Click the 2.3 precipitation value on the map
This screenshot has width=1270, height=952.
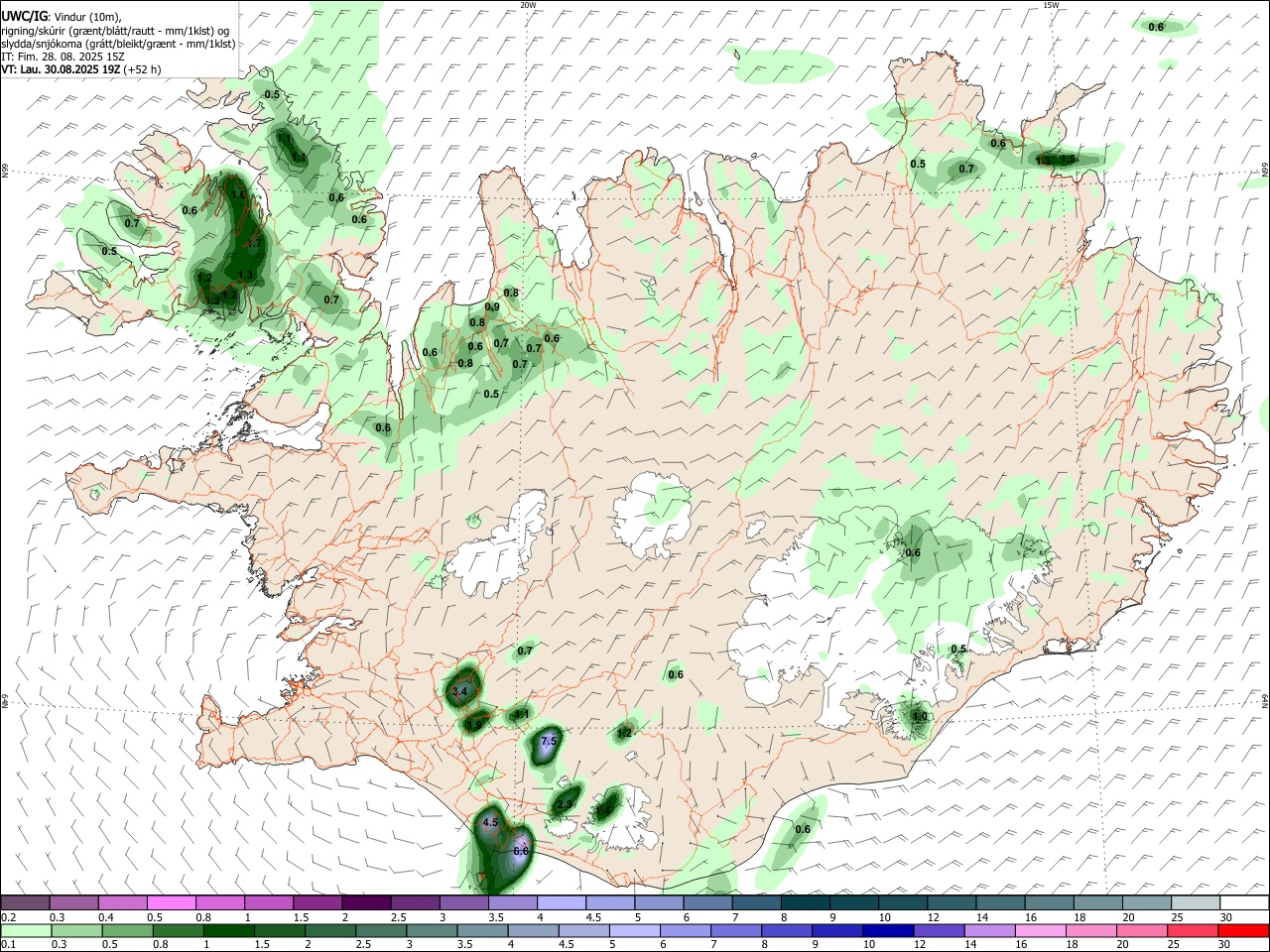[x=566, y=804]
